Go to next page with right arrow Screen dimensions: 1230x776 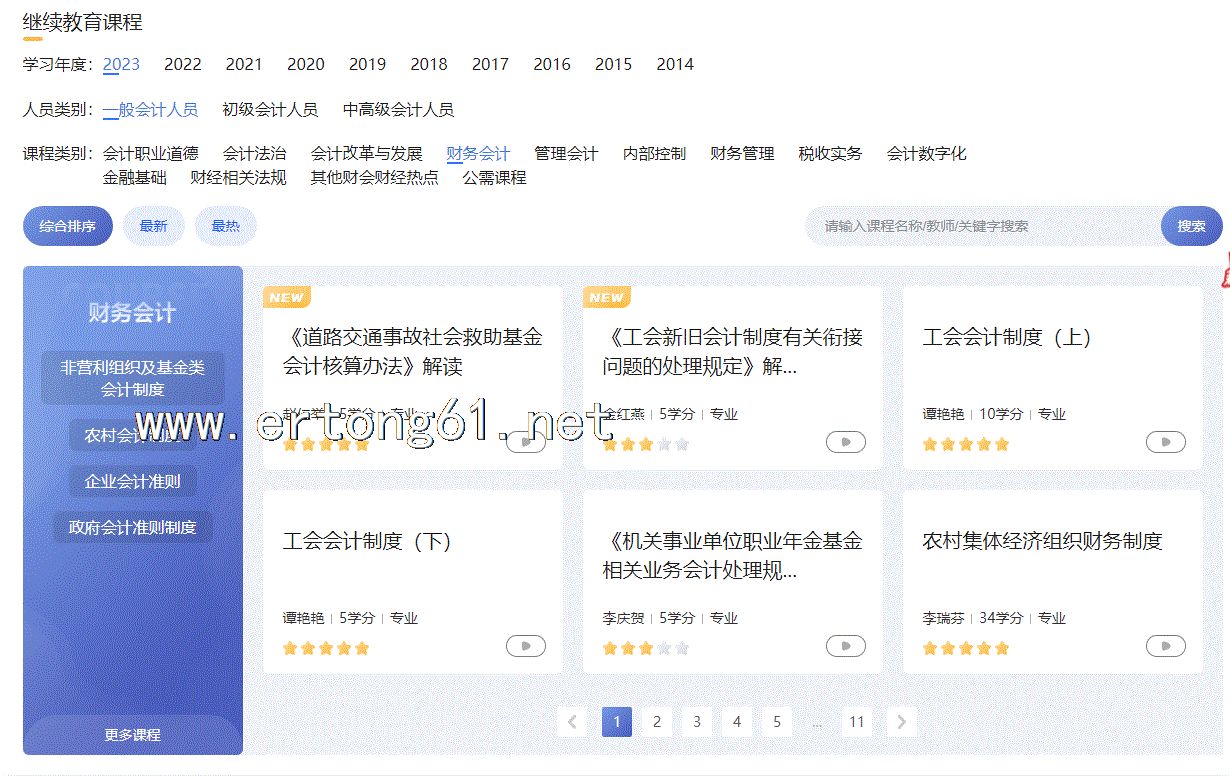901,722
